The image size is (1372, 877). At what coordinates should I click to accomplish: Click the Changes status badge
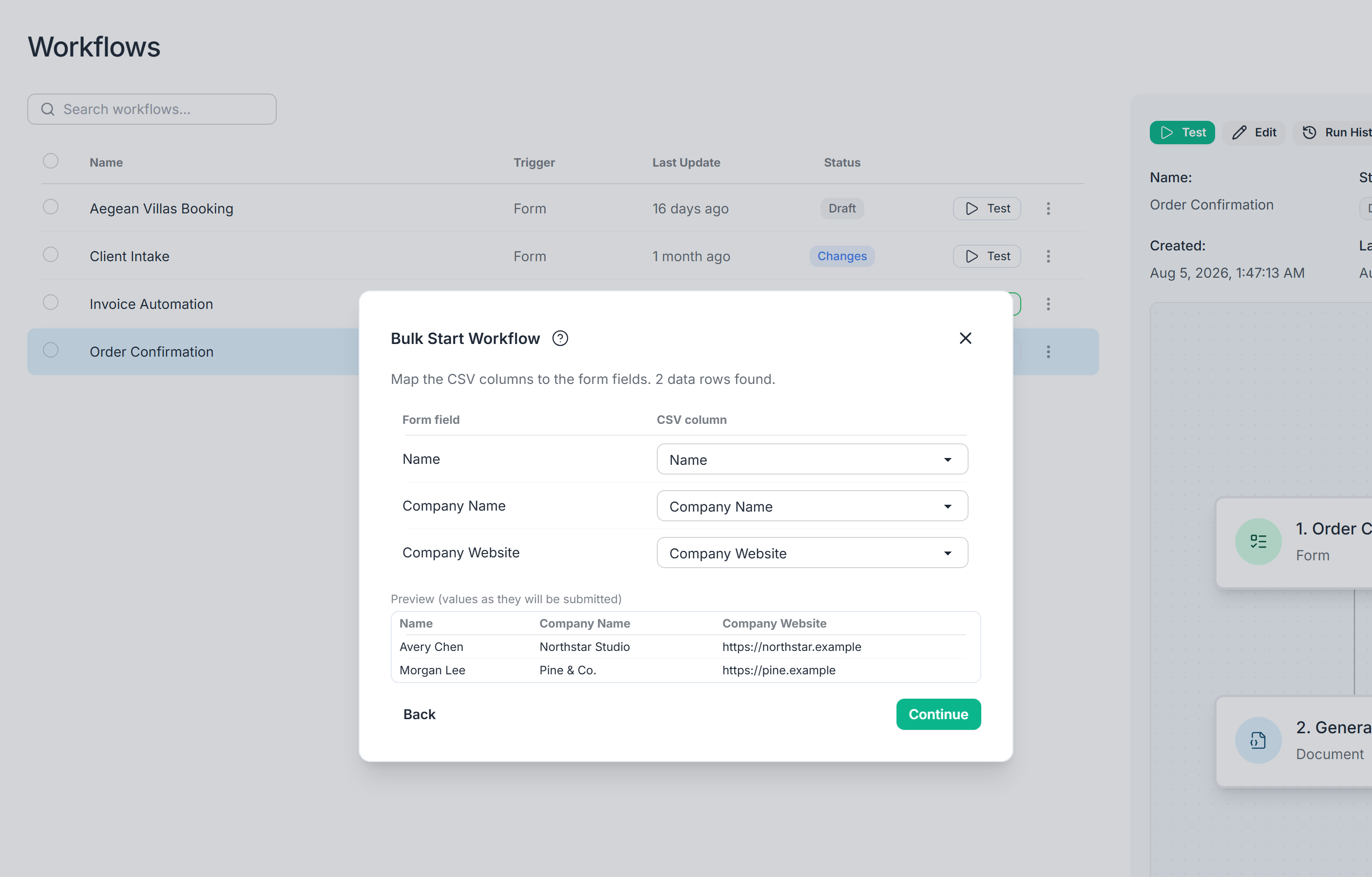click(x=842, y=256)
